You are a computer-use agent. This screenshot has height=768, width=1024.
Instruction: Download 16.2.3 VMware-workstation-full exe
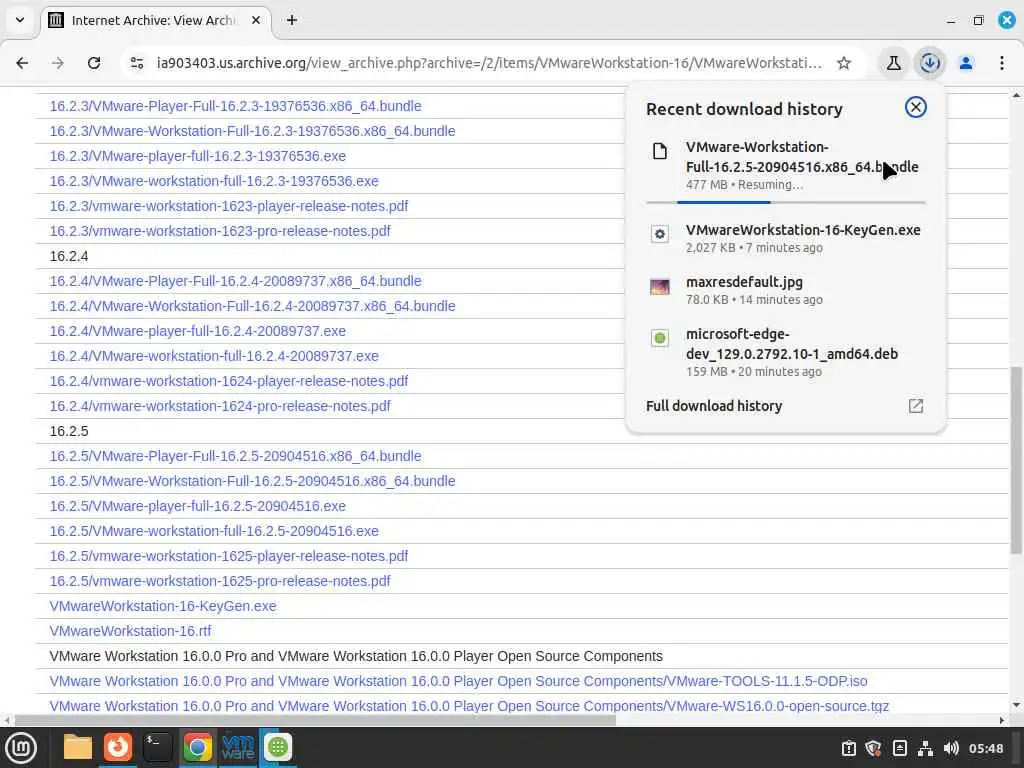tap(214, 181)
